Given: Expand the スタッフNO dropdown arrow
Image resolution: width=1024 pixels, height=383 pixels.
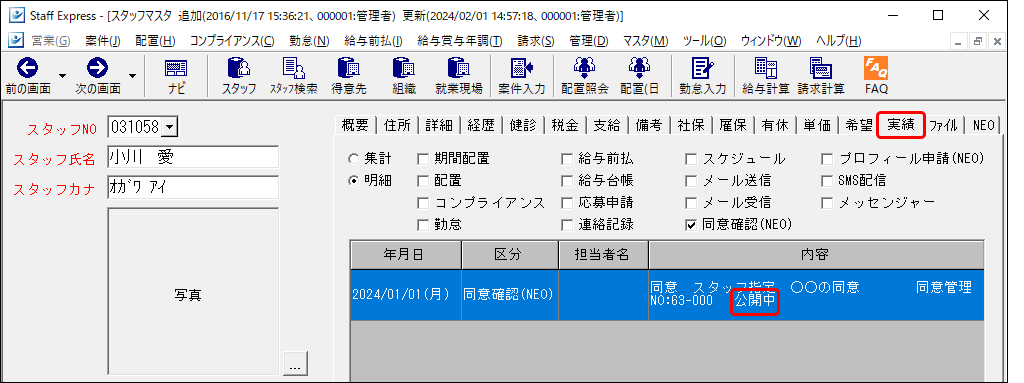Looking at the screenshot, I should pyautogui.click(x=169, y=127).
